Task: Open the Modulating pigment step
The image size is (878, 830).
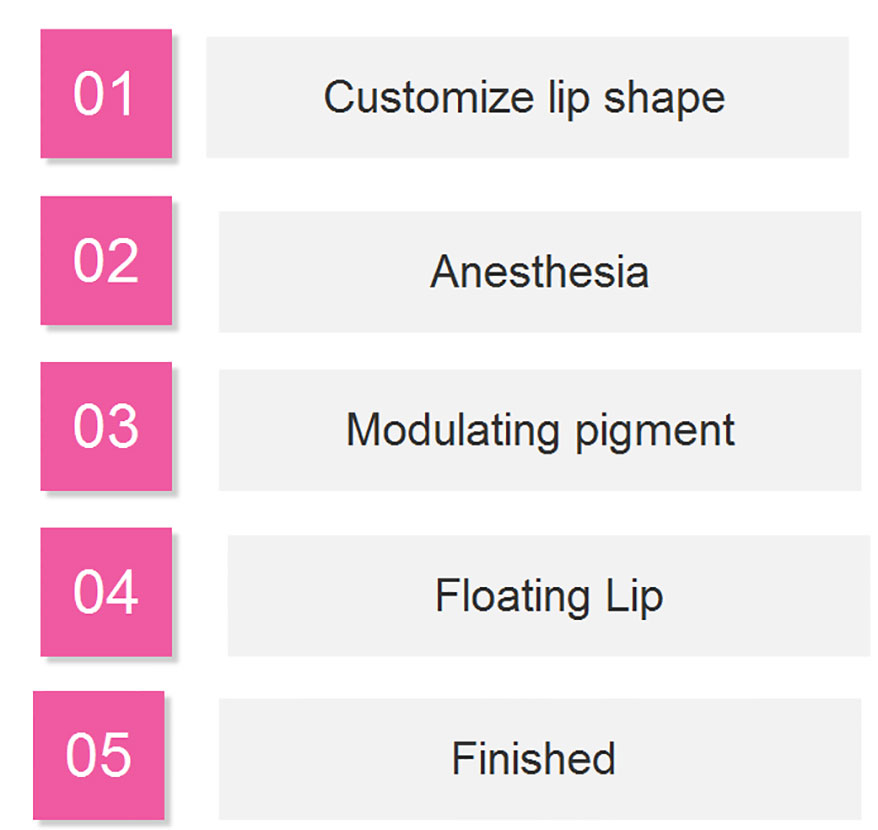Action: [540, 430]
